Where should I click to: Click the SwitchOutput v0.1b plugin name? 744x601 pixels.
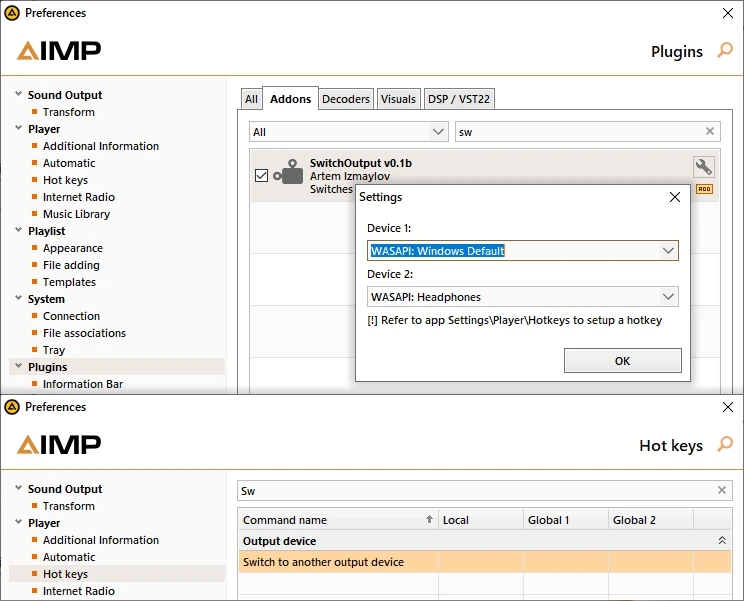click(x=361, y=163)
